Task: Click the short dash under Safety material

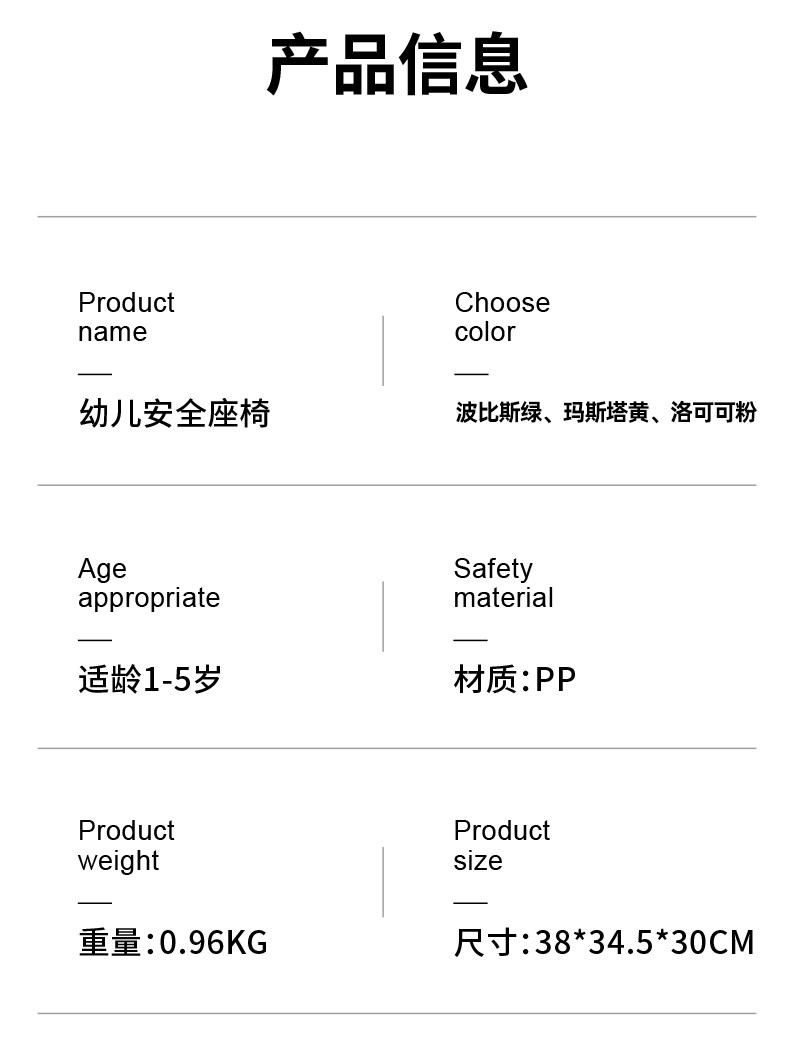Action: tap(470, 638)
